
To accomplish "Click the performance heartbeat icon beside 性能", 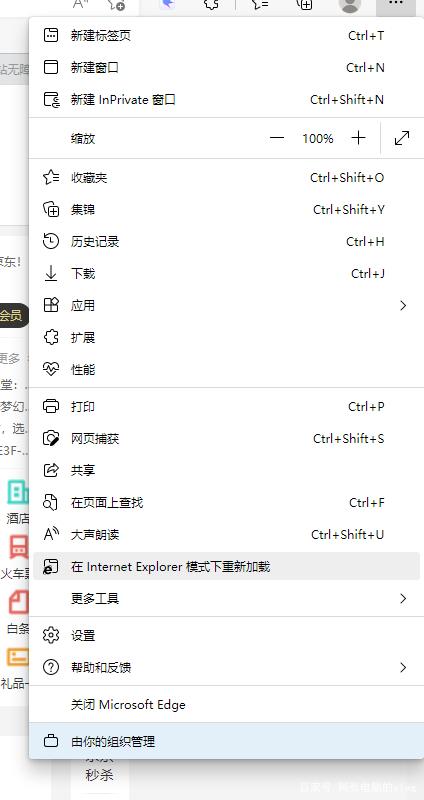I will coord(51,369).
